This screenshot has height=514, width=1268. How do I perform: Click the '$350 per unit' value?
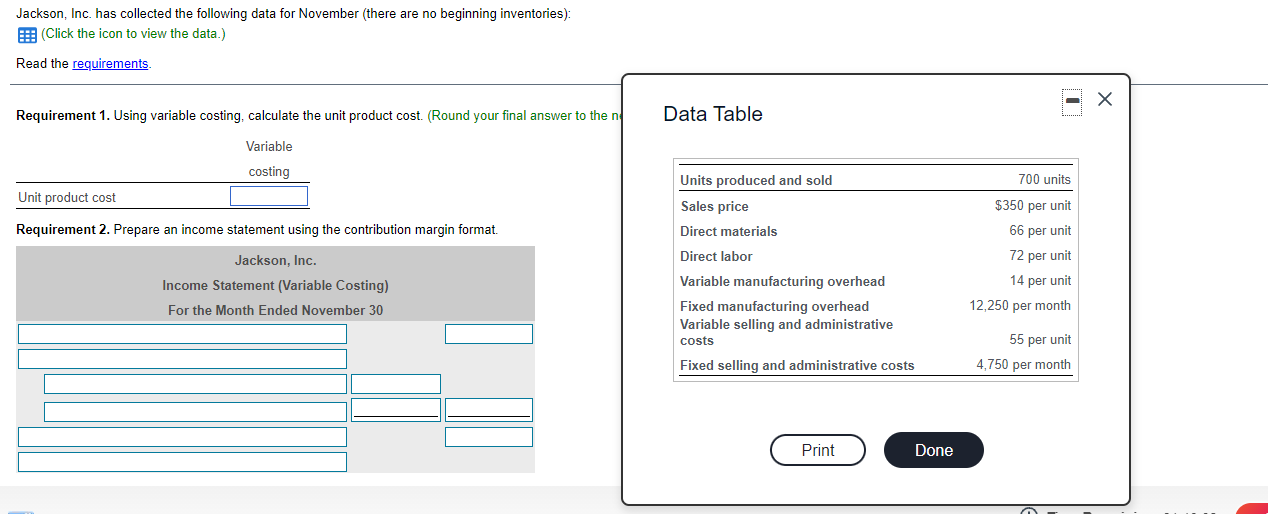1033,206
